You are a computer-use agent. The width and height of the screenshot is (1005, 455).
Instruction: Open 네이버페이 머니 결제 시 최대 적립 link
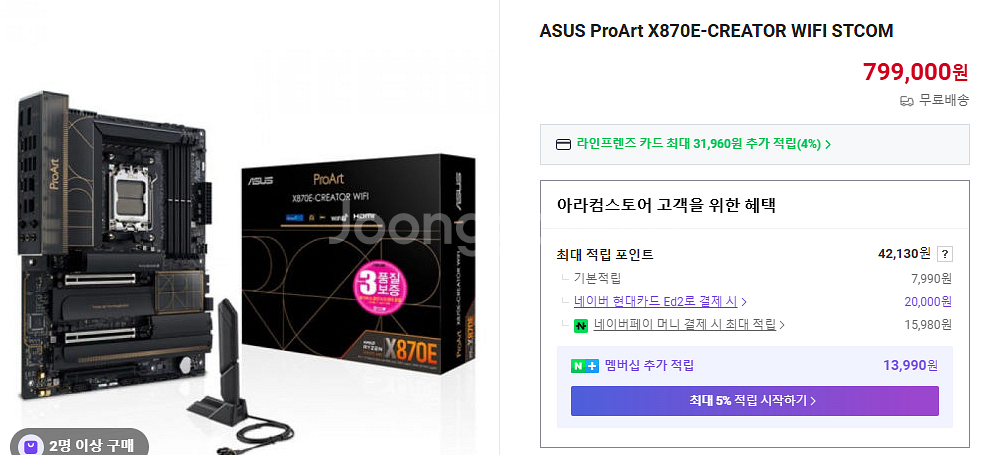[x=685, y=325]
